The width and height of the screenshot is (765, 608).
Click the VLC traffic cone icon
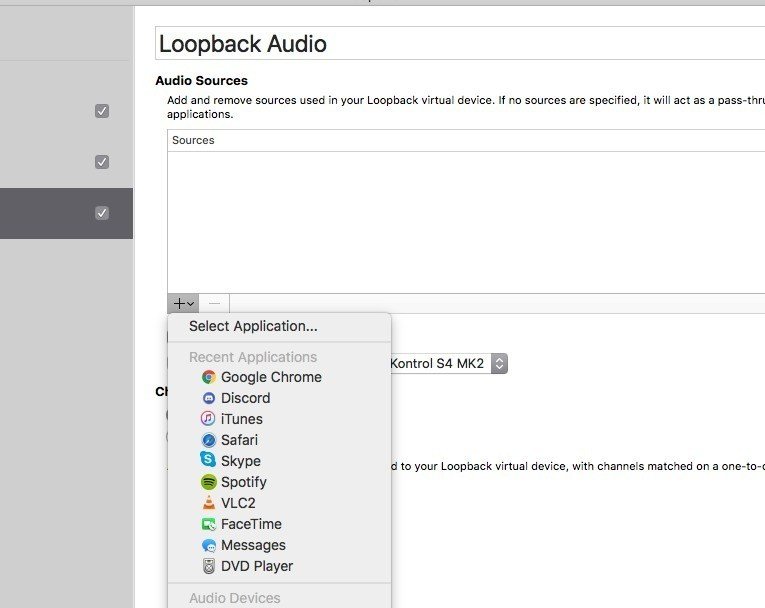[x=209, y=503]
